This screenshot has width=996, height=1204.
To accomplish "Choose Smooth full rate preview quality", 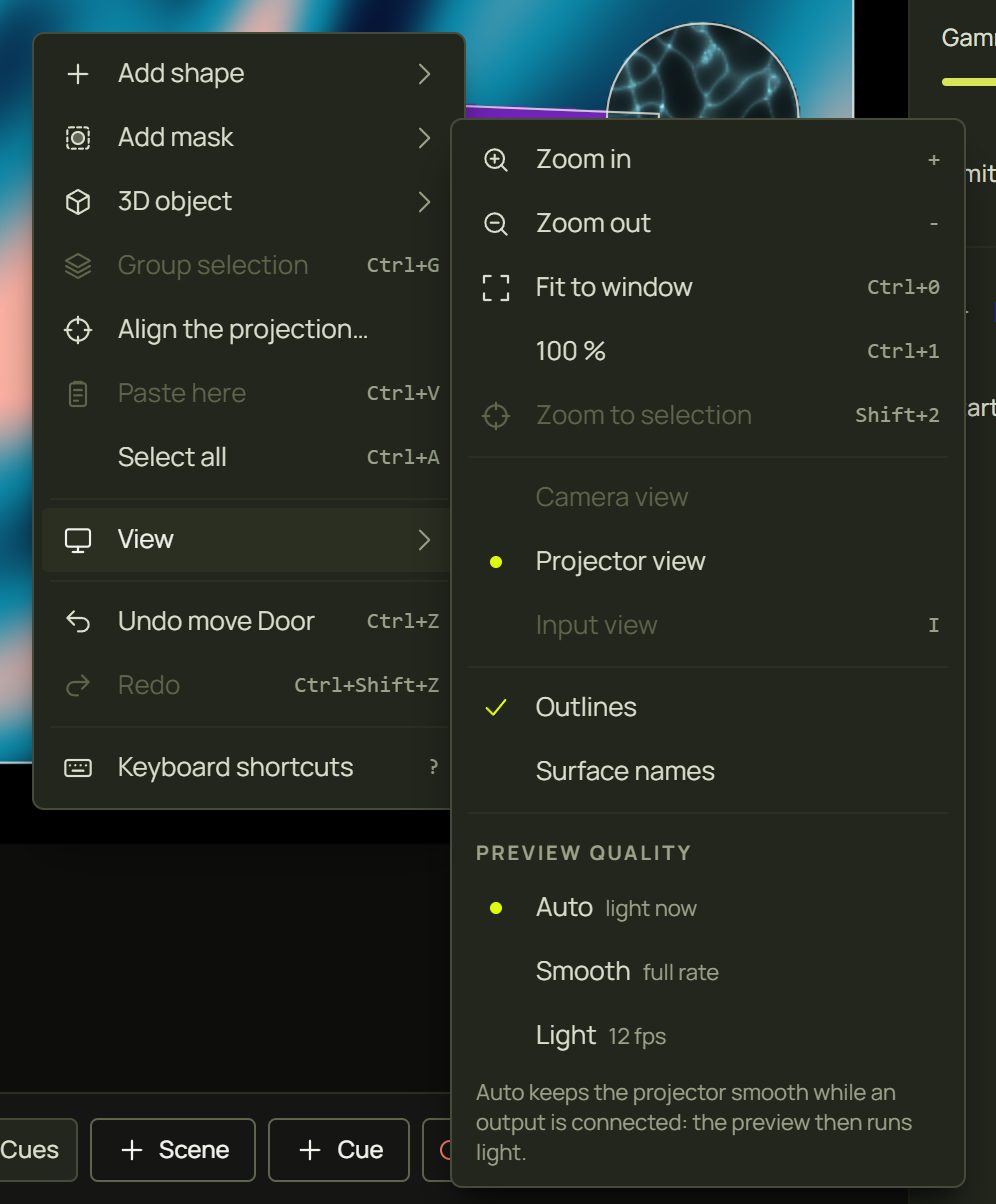I will 708,972.
